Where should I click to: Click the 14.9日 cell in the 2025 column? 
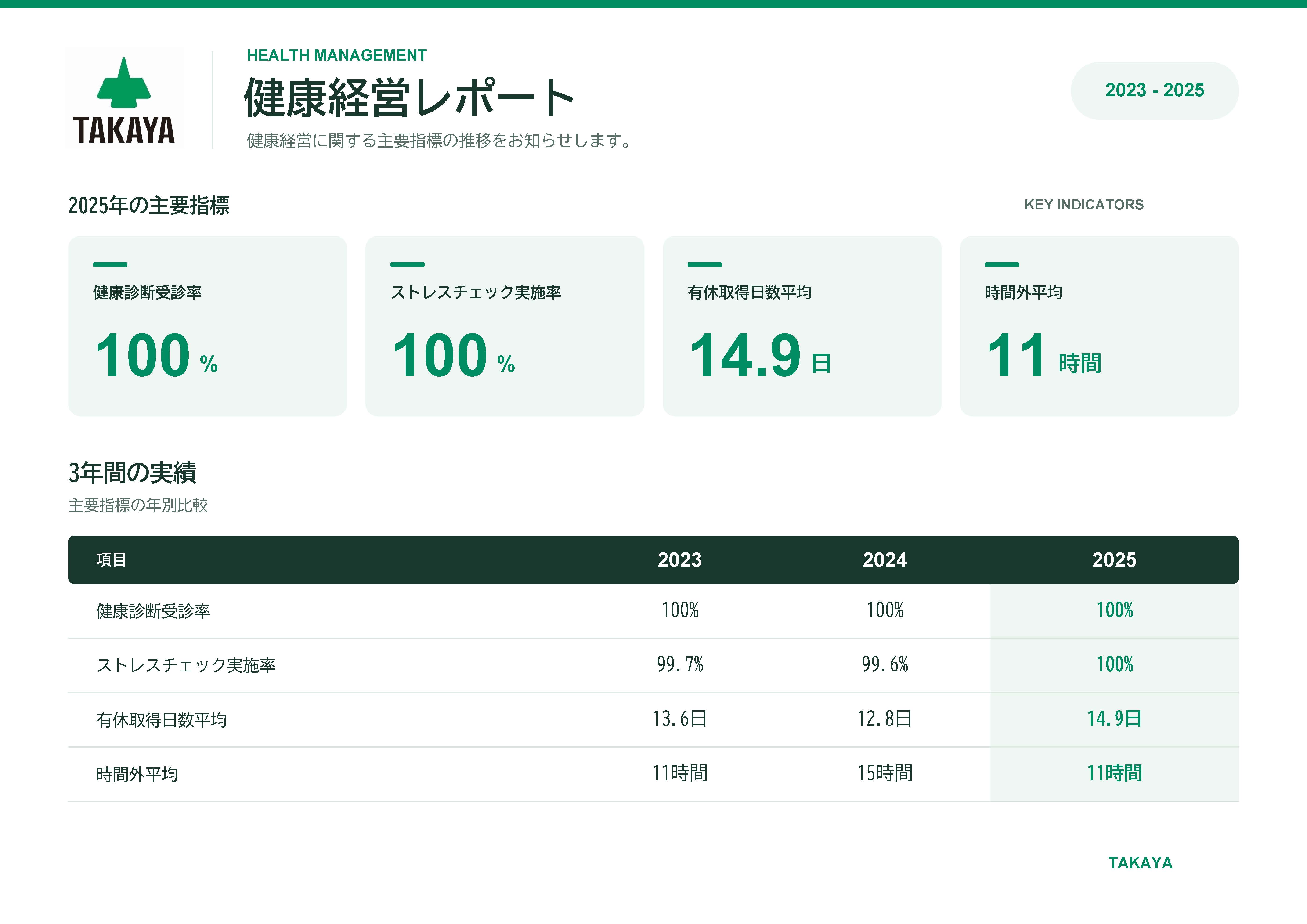click(1114, 719)
